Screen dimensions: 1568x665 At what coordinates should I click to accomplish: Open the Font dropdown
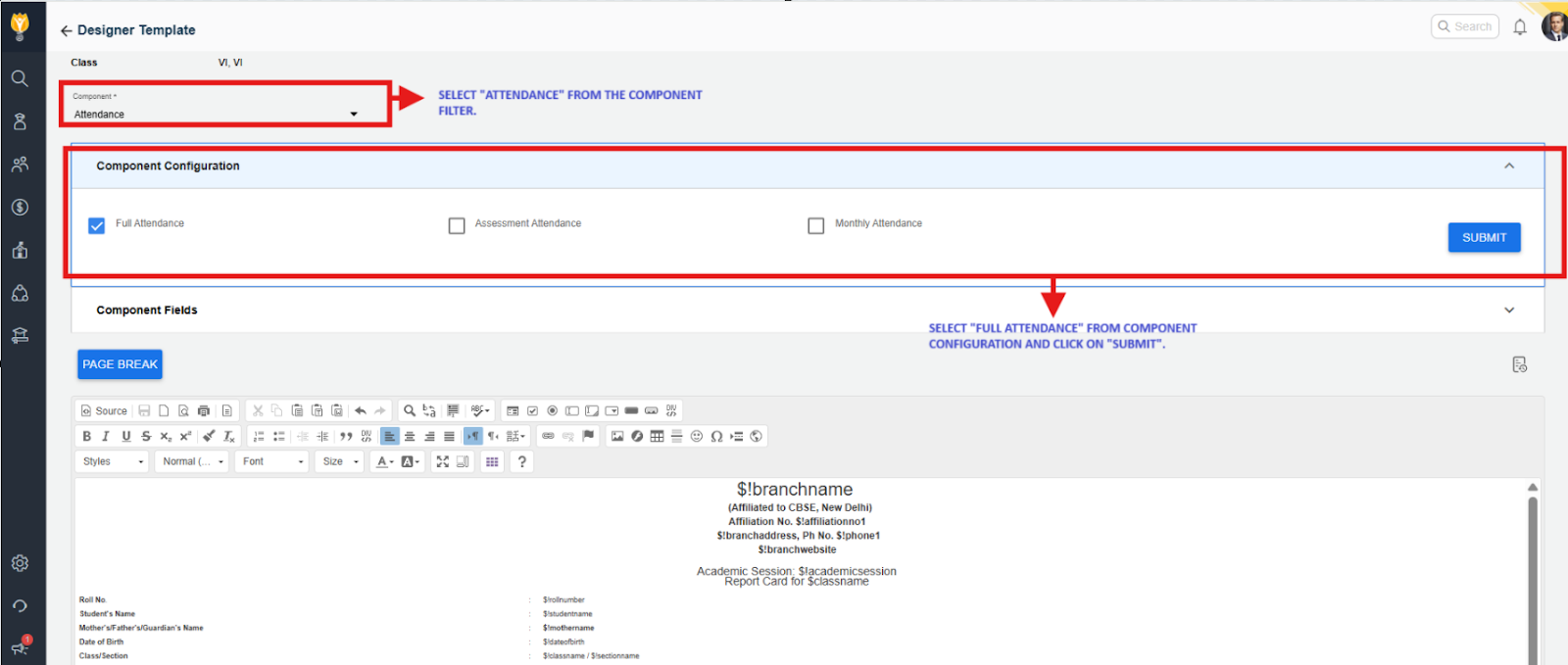click(x=272, y=462)
